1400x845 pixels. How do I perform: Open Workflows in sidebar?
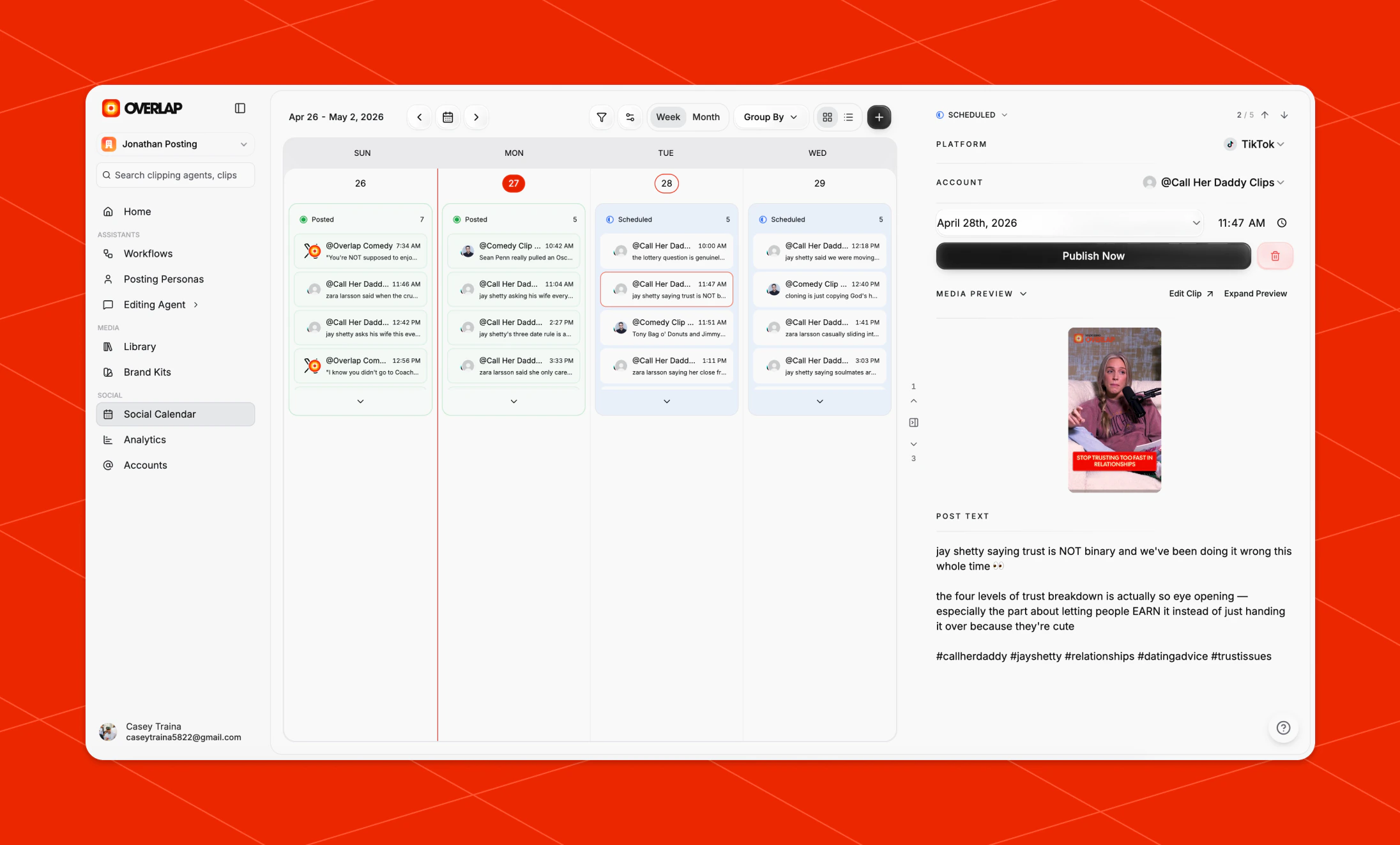(176, 254)
